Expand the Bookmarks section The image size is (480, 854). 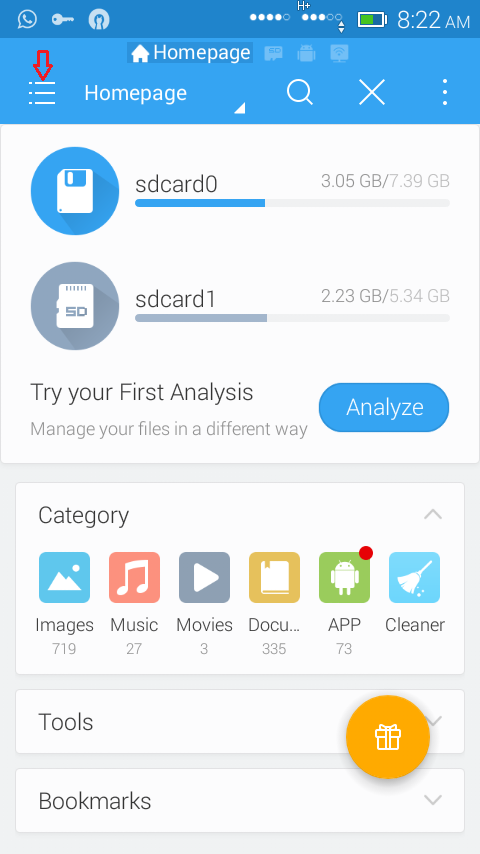(240, 801)
